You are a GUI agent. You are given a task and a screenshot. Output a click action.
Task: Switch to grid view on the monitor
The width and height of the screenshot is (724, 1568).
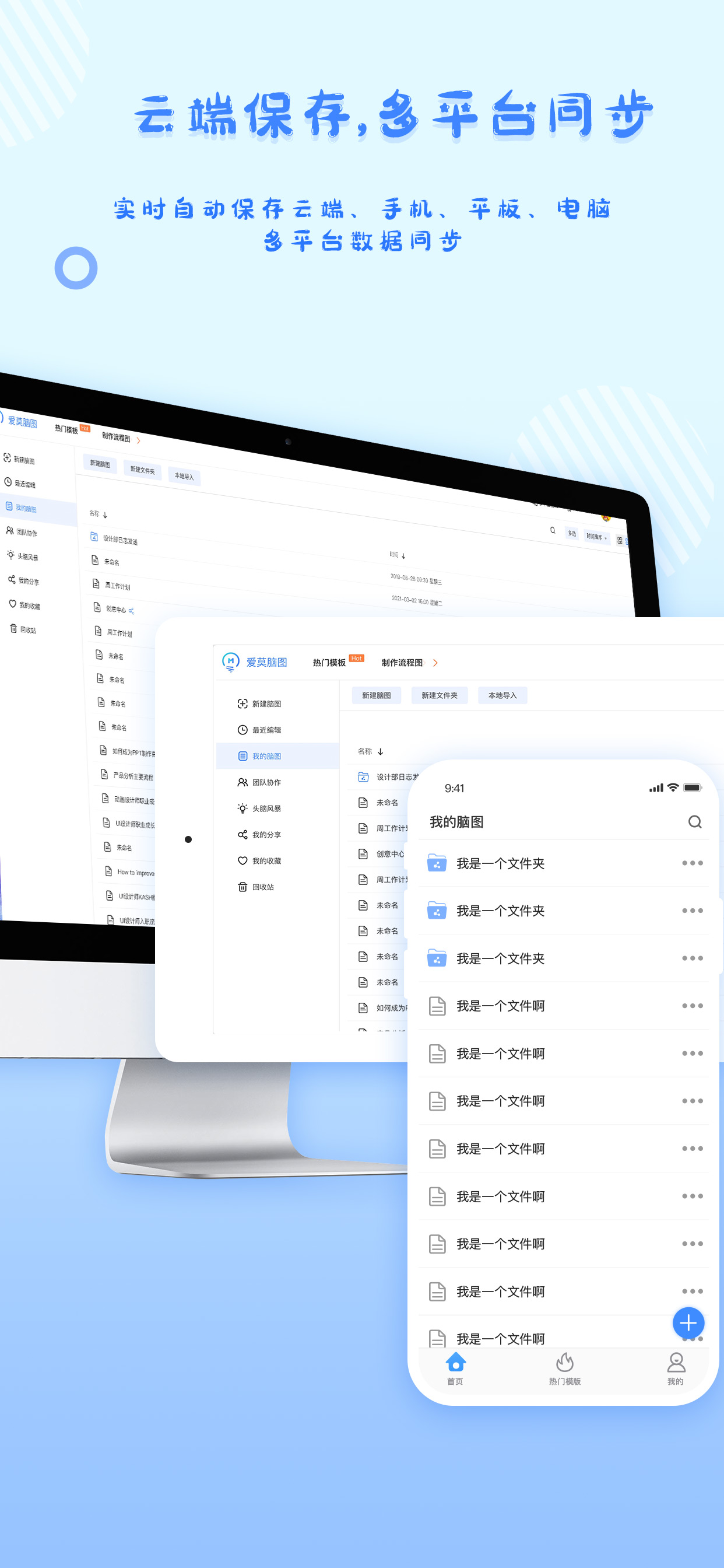click(619, 541)
